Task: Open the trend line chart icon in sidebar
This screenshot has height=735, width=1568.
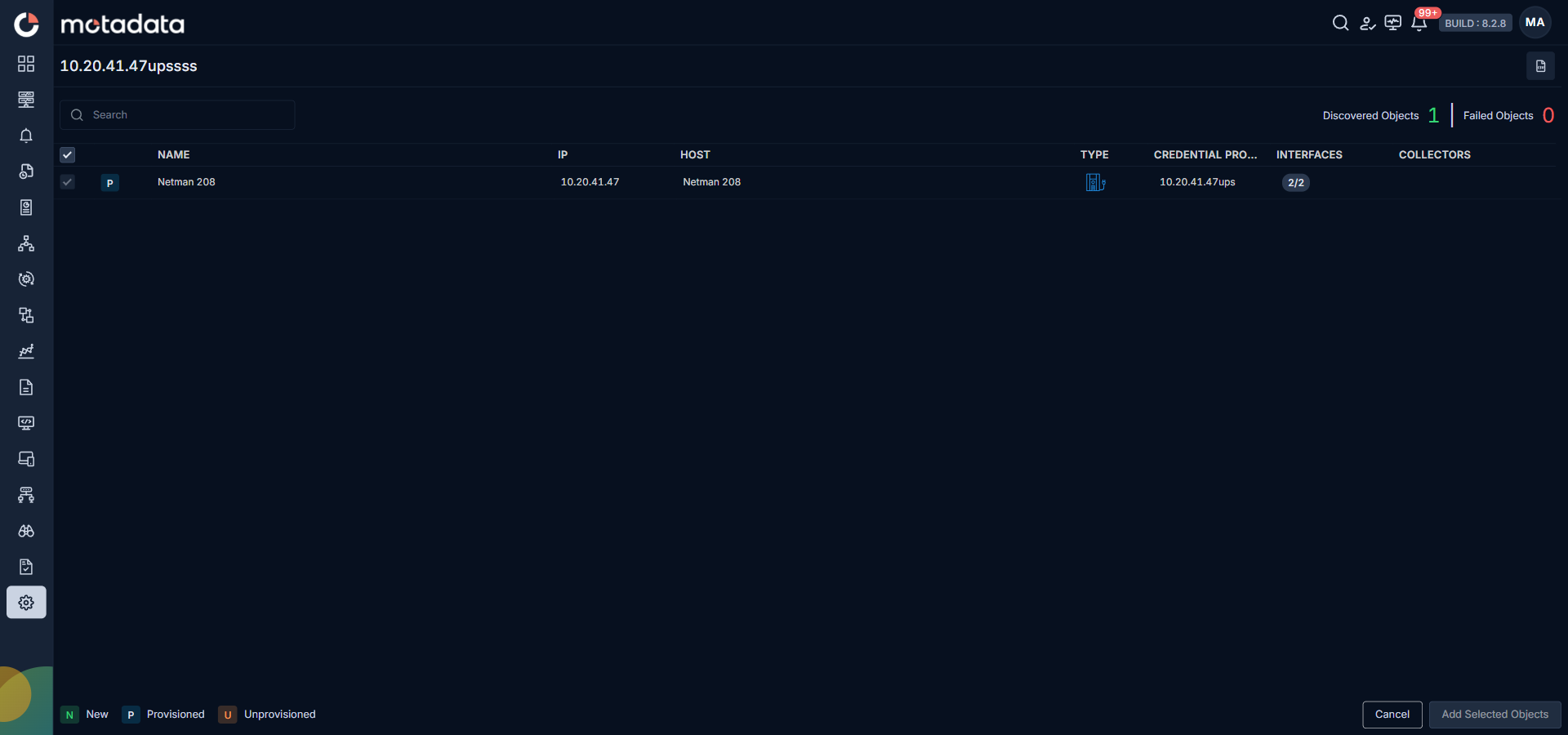Action: point(26,351)
